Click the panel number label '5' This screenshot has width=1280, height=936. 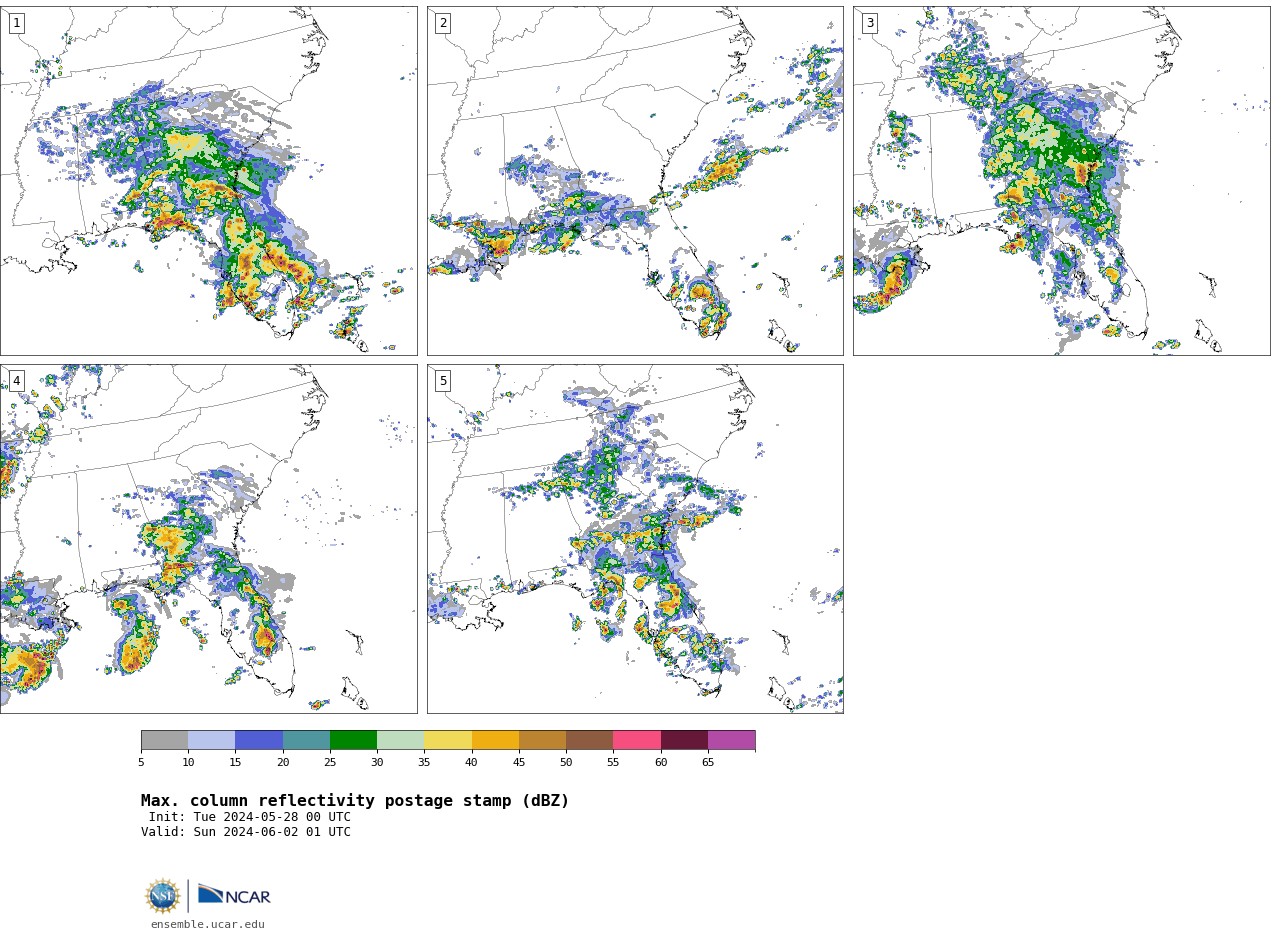[x=443, y=381]
